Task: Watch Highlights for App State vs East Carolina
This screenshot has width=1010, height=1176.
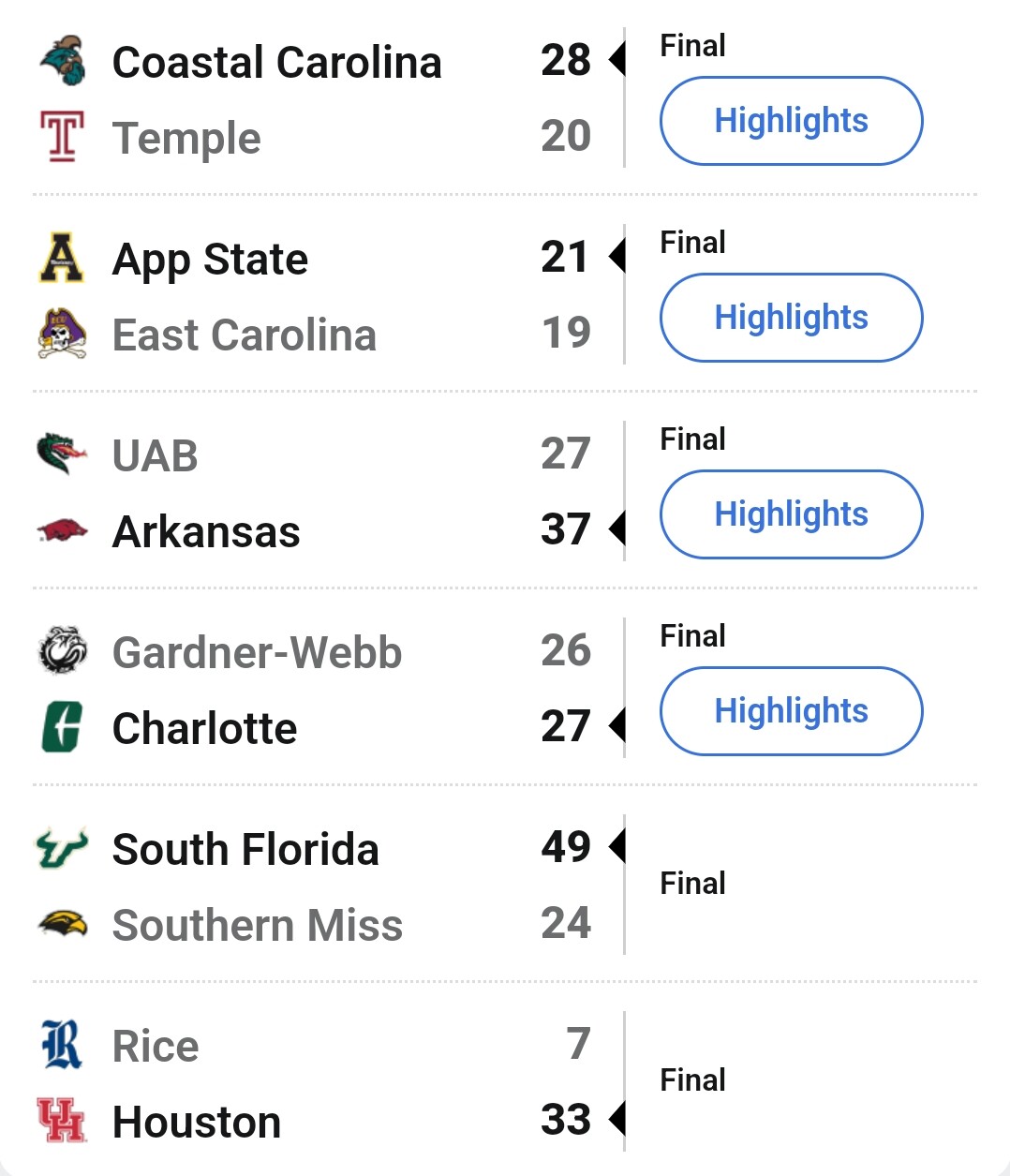Action: click(792, 318)
